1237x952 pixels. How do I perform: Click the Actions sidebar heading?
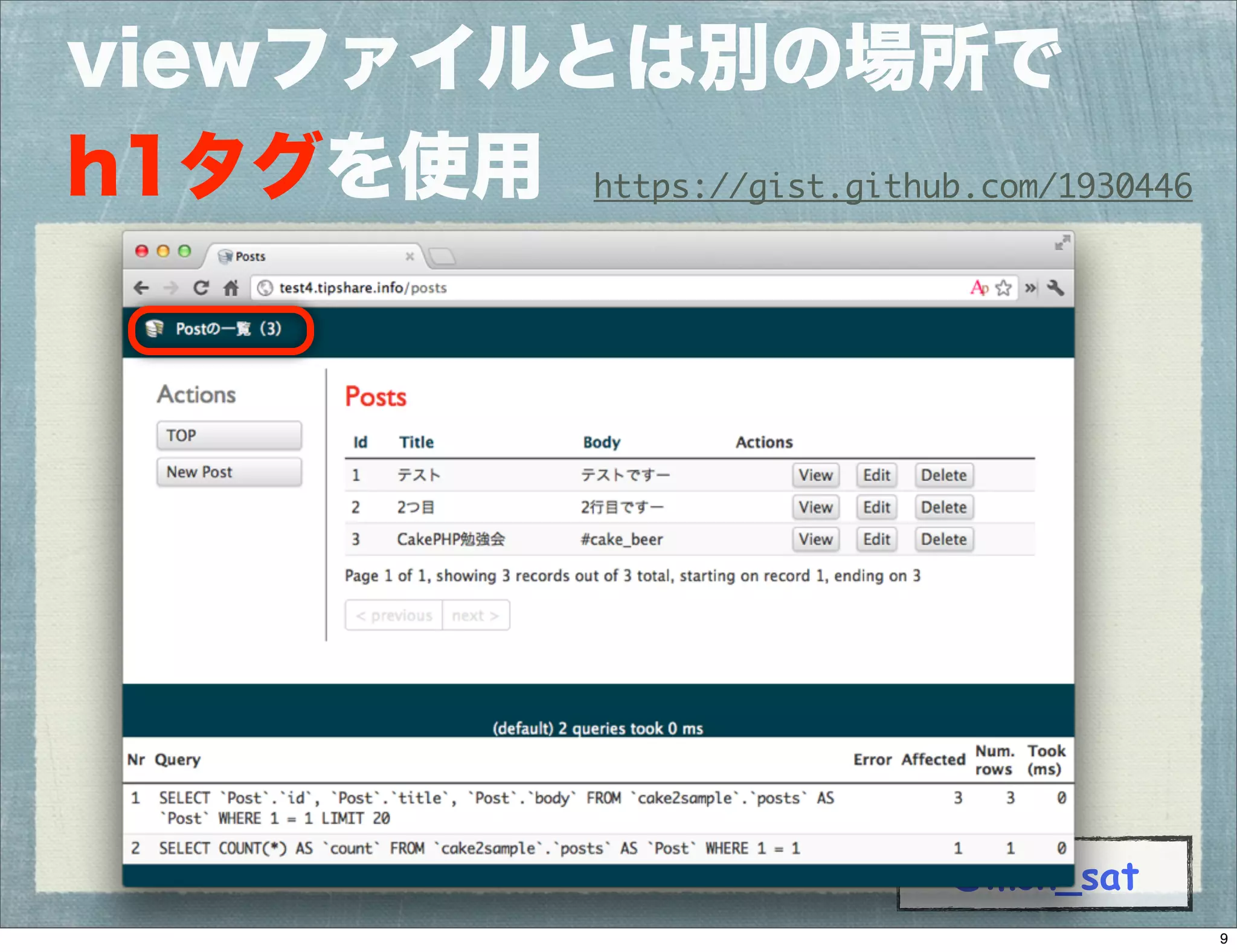(196, 394)
